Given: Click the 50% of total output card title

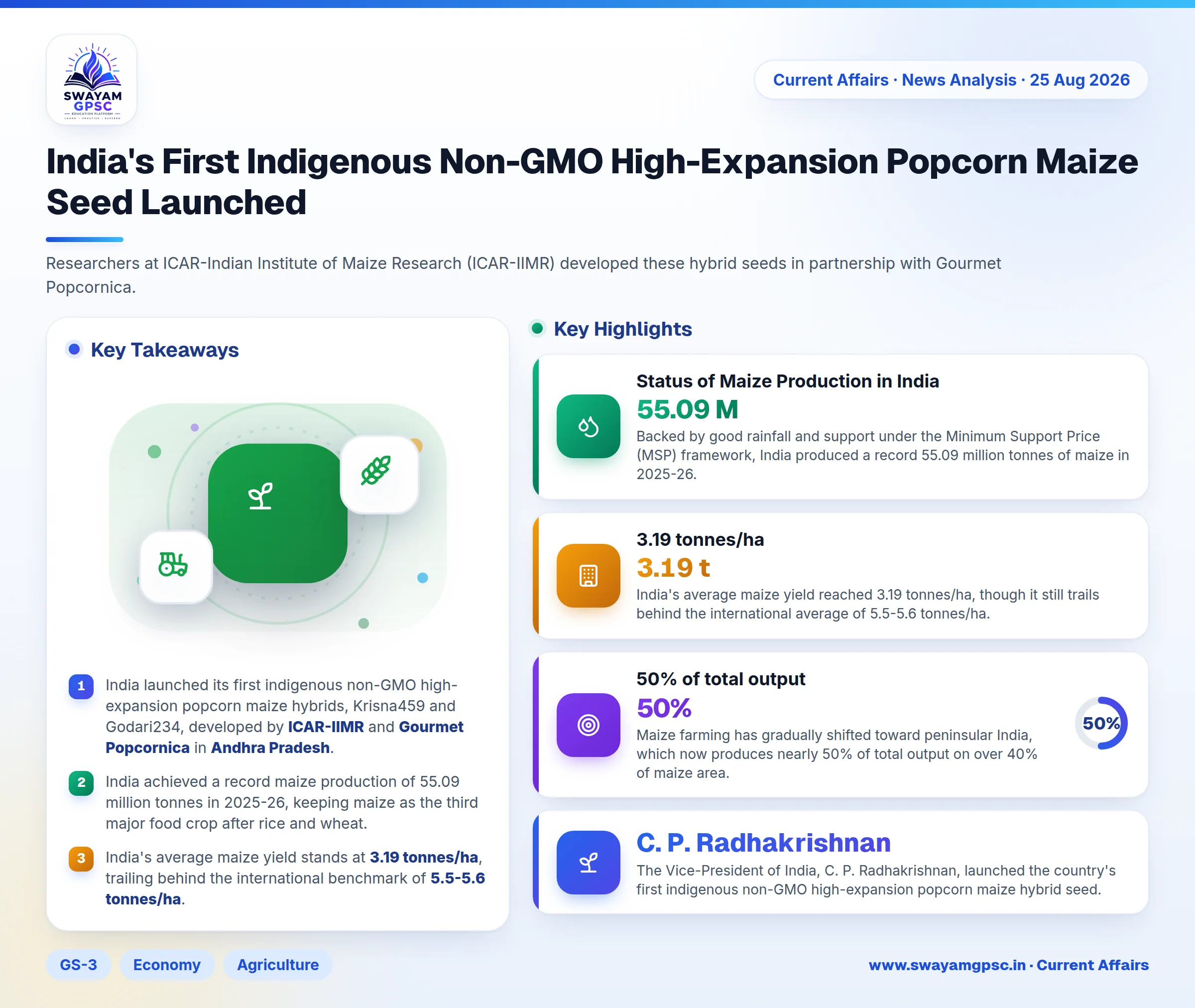Looking at the screenshot, I should pos(720,678).
